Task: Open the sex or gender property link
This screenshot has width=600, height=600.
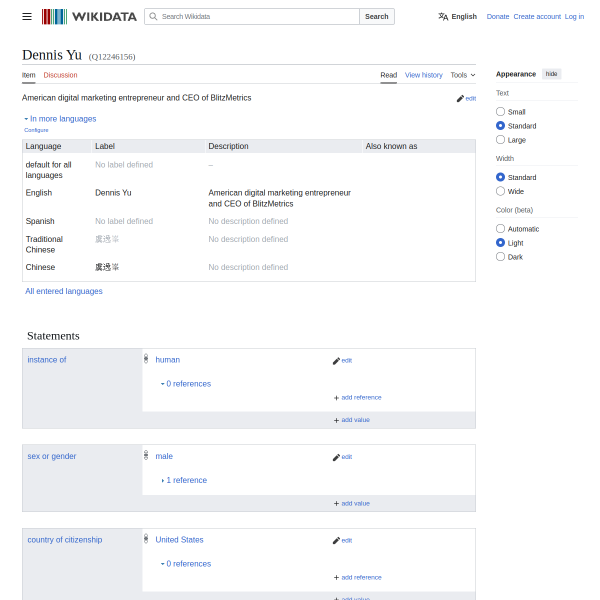Action: point(52,456)
